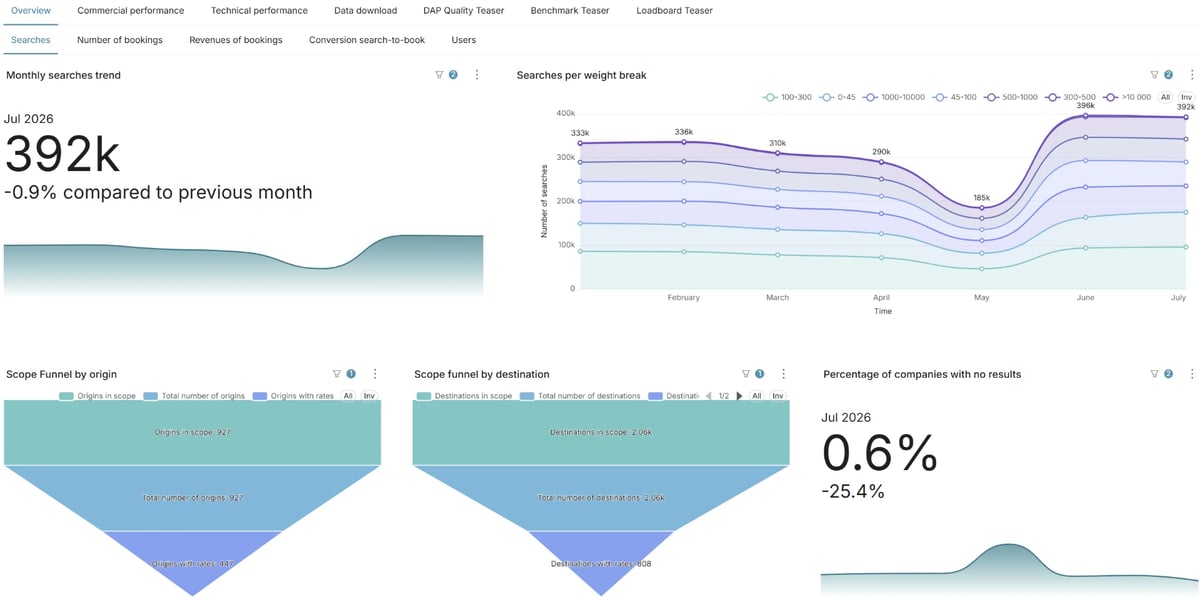
Task: Click the 310k data point in March
Action: [x=778, y=153]
